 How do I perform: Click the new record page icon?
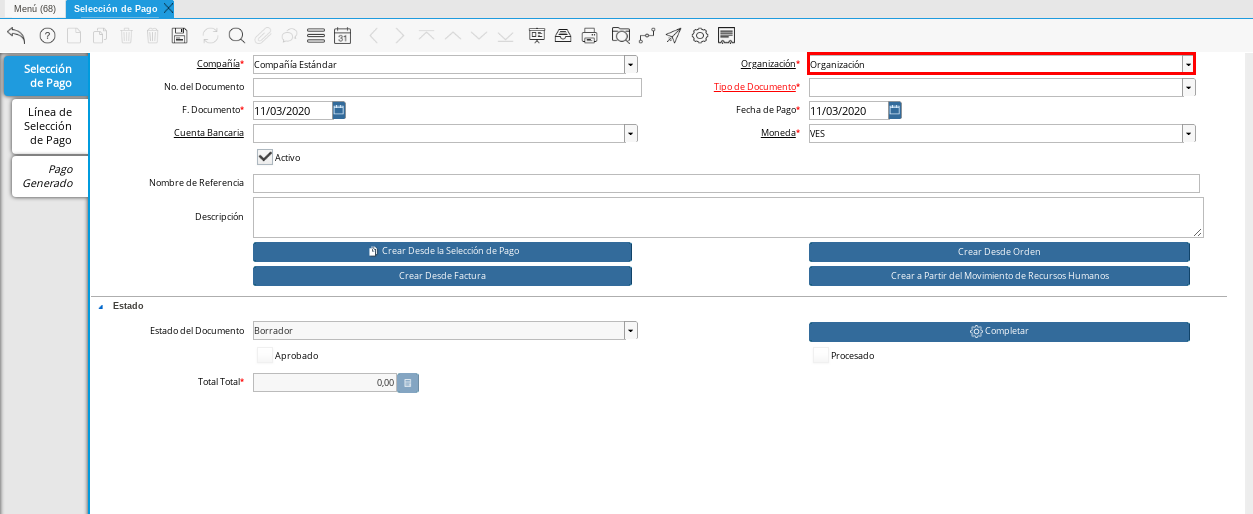pos(74,35)
